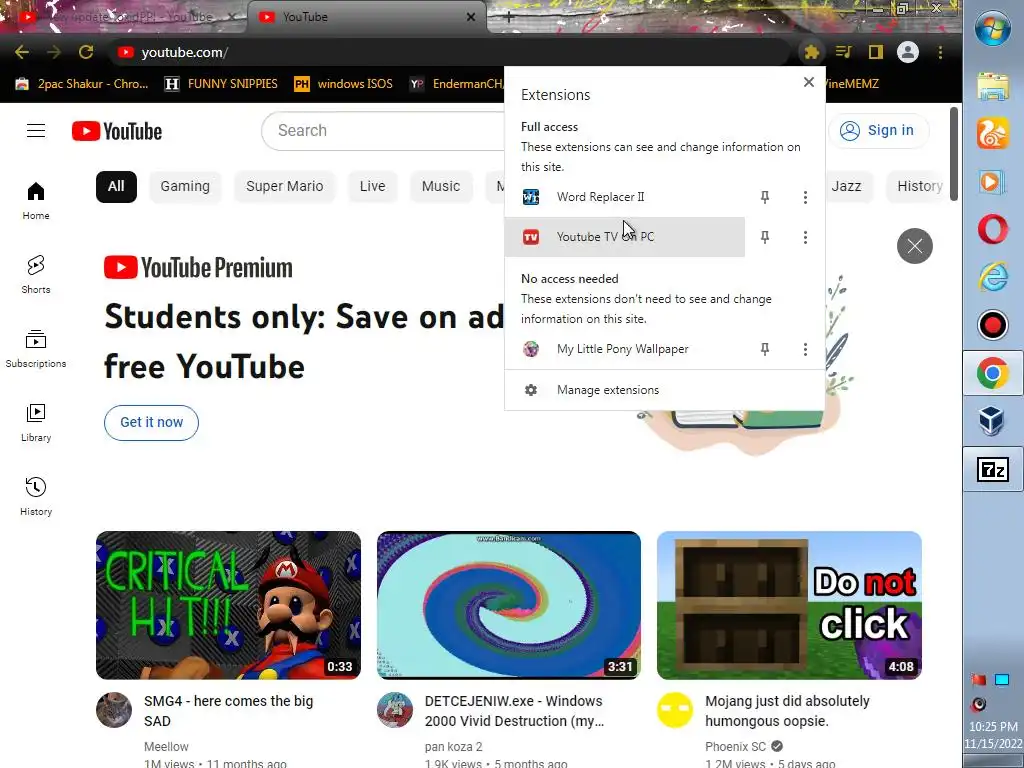
Task: Open History in YouTube sidebar
Action: [36, 496]
